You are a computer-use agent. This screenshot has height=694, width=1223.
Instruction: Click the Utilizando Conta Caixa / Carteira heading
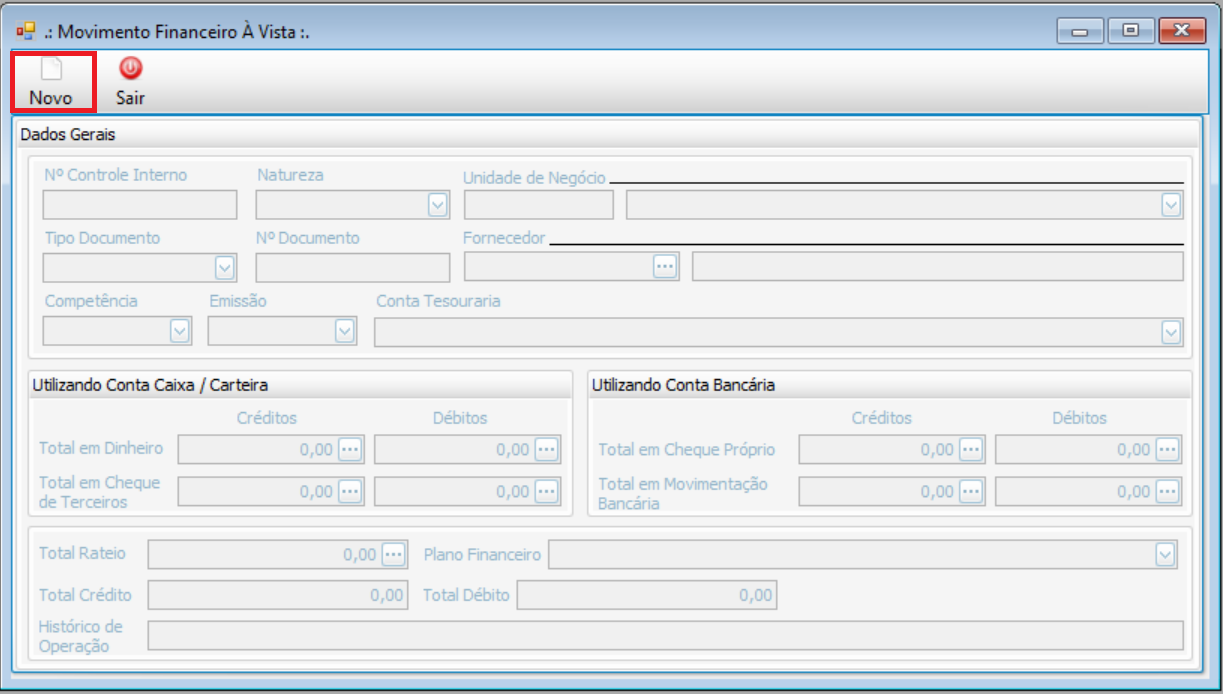150,384
